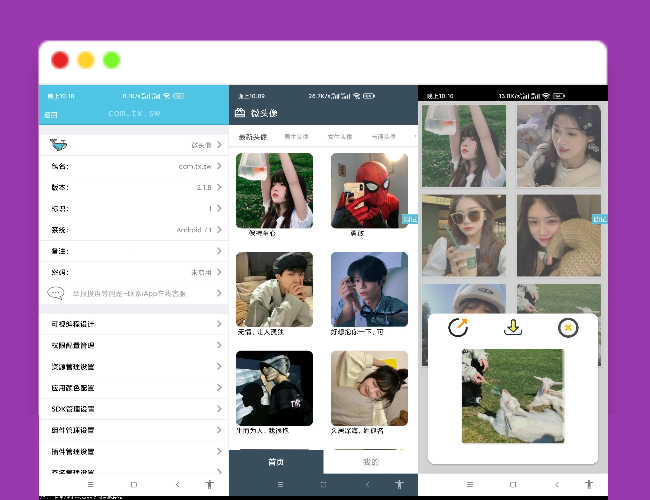Tap the Wi-Fi status icon in left phone
The width and height of the screenshot is (650, 500).
pyautogui.click(x=167, y=96)
